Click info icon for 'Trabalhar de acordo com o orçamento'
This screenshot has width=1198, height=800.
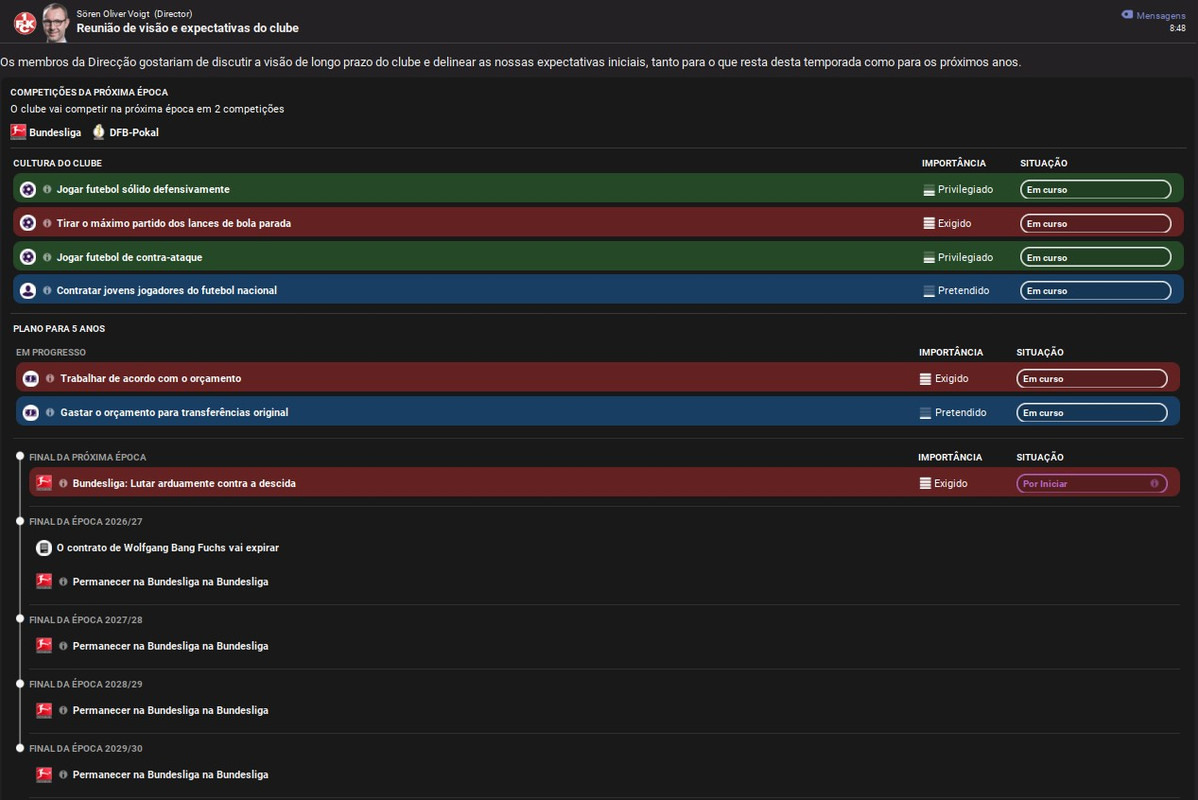click(x=50, y=378)
